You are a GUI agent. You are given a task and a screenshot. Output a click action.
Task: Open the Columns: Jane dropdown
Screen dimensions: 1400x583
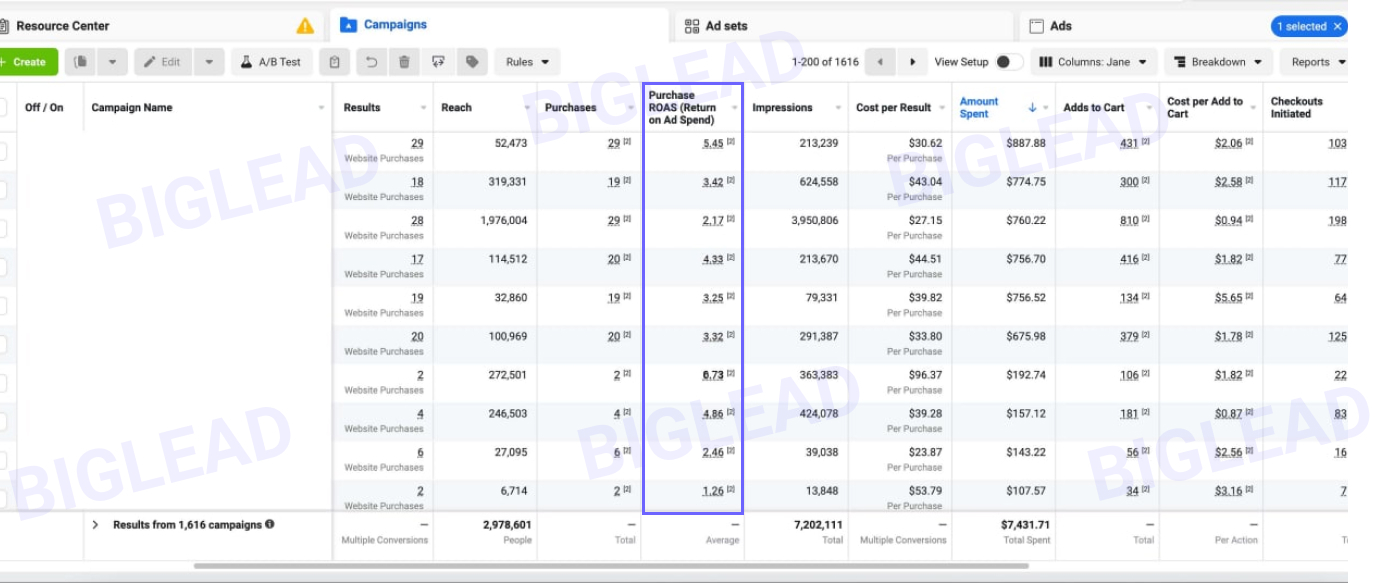click(1094, 62)
